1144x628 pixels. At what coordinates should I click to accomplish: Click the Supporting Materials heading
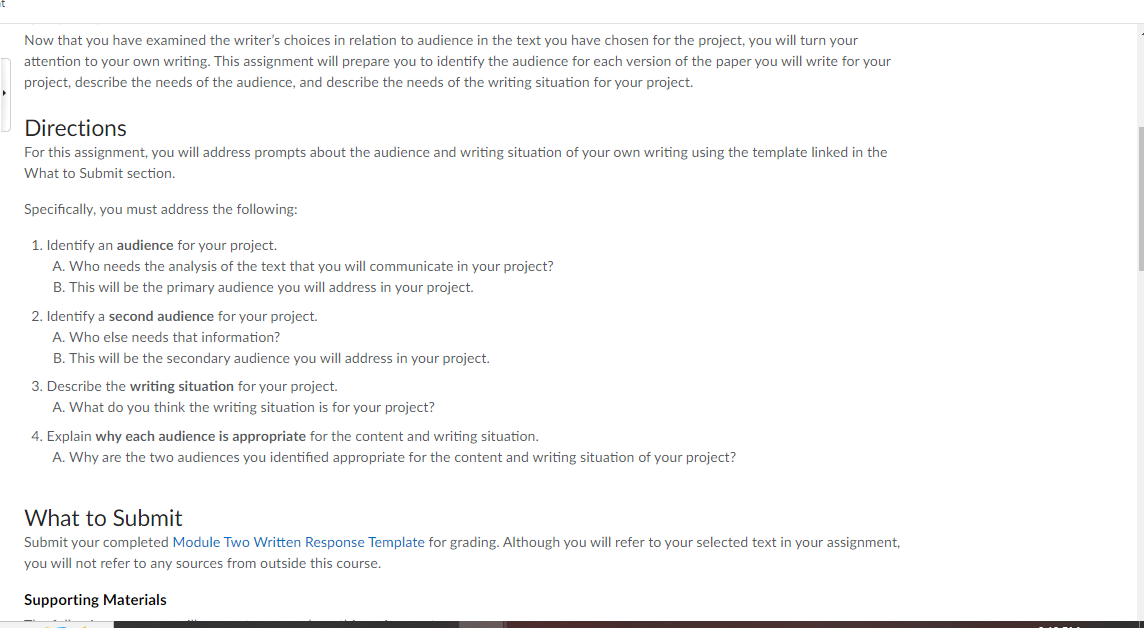95,600
